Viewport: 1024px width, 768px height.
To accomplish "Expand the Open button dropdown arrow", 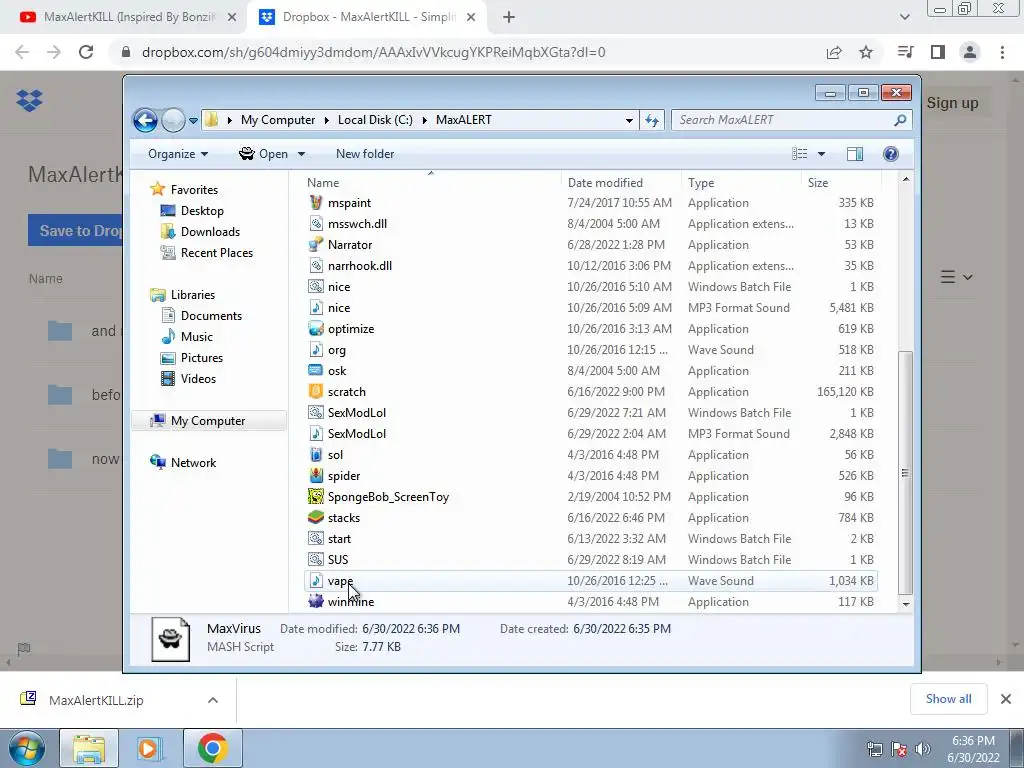I will point(301,154).
